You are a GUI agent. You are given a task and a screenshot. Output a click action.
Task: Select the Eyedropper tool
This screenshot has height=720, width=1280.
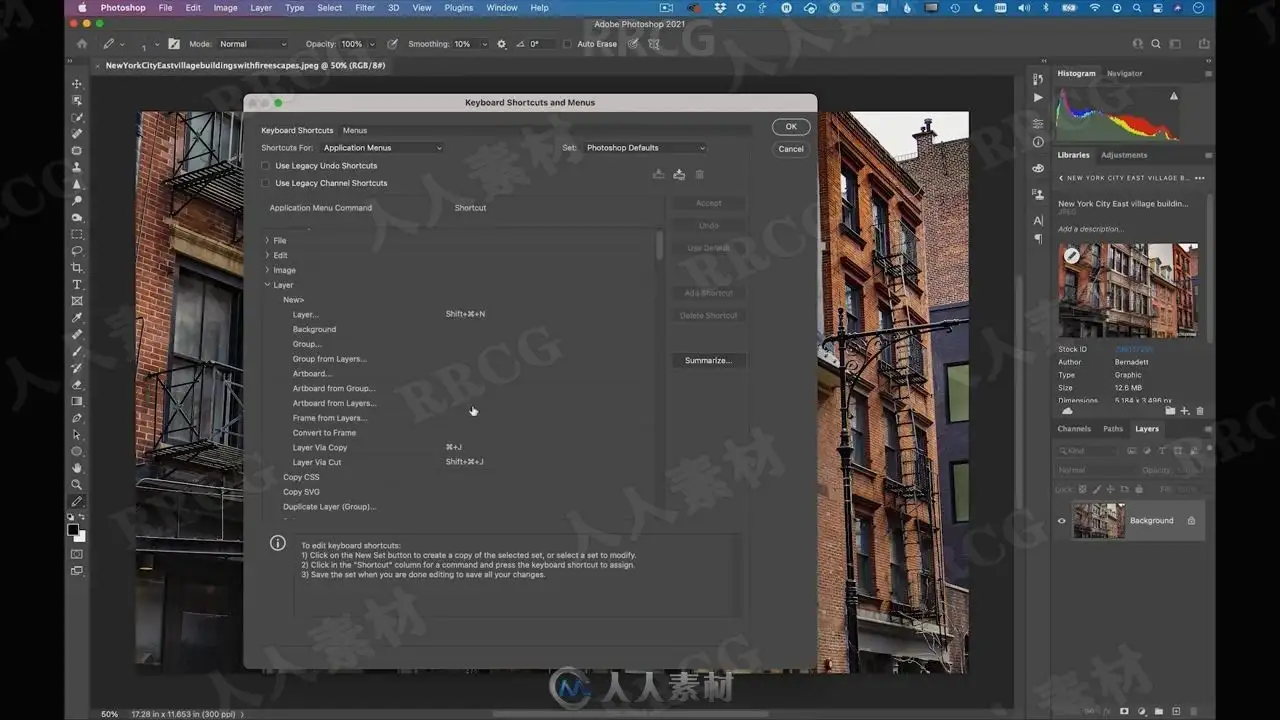click(77, 318)
